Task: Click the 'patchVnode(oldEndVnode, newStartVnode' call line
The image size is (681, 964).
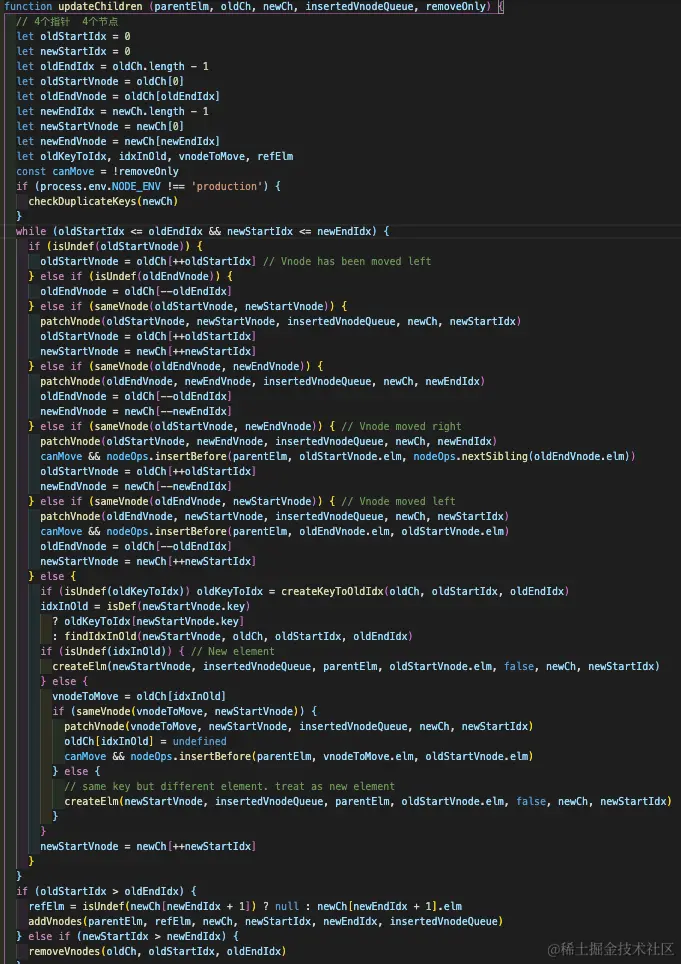Action: pos(275,516)
